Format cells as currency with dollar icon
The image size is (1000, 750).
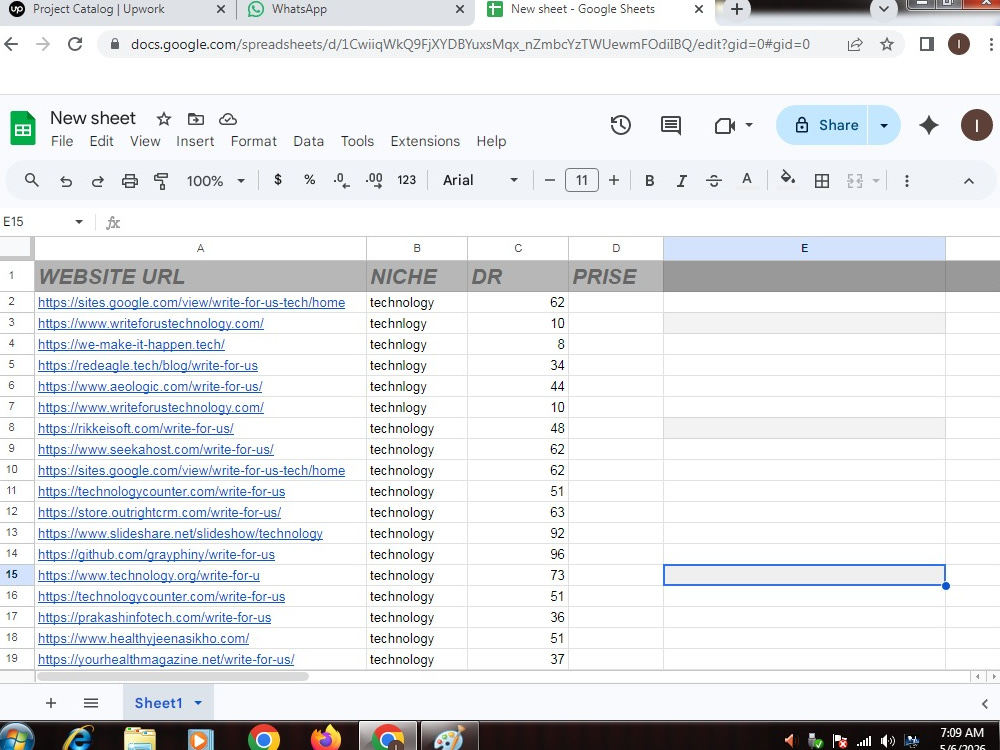pyautogui.click(x=277, y=180)
